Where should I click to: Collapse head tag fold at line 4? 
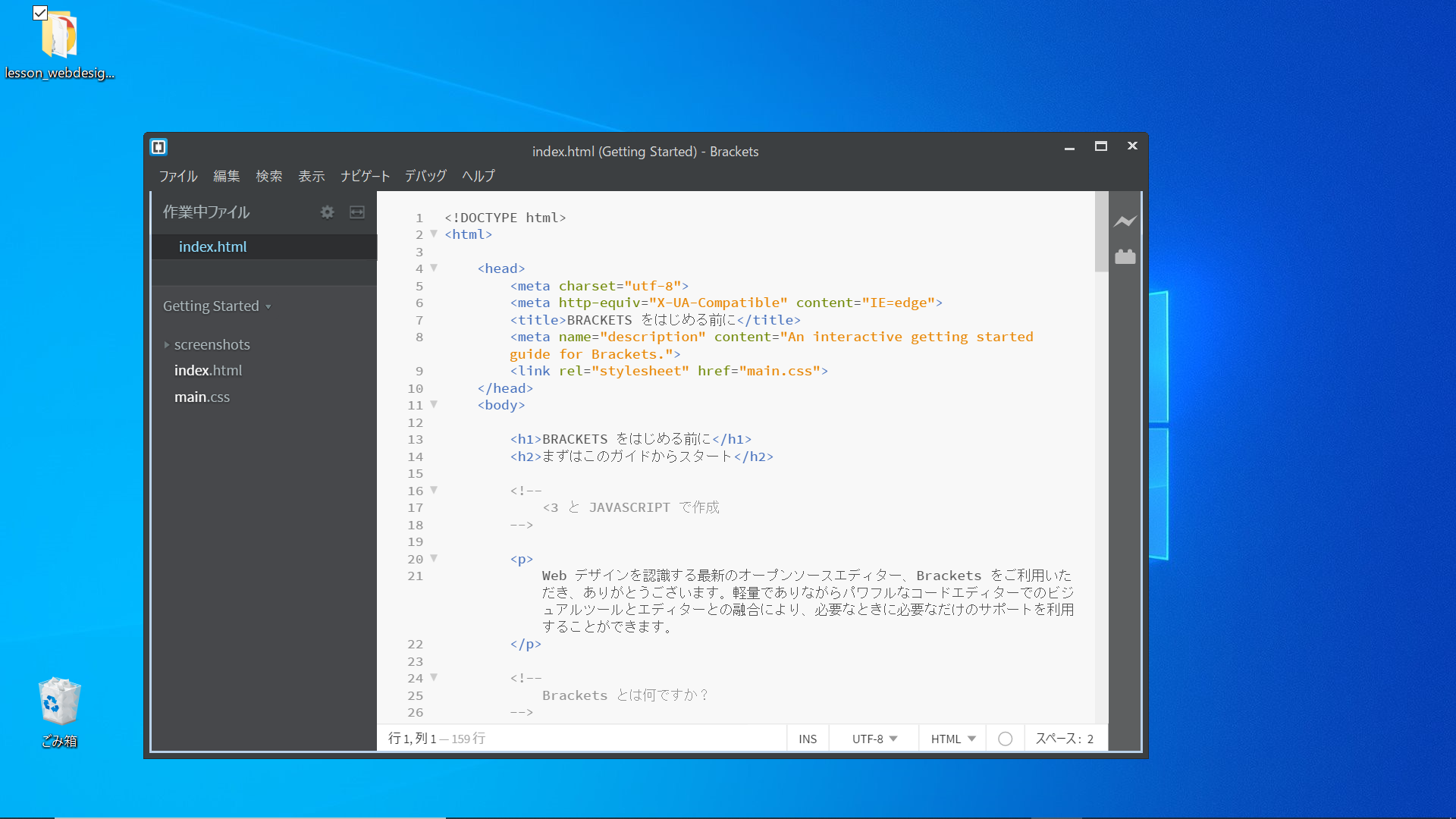434,268
